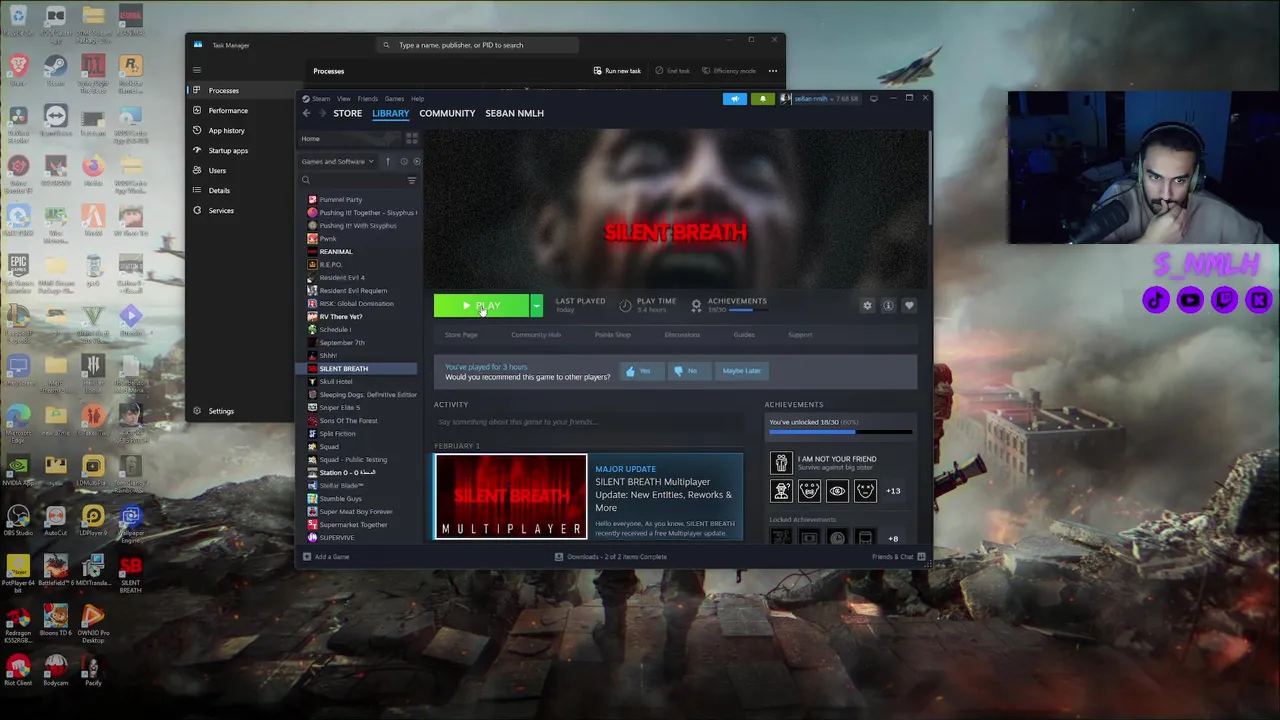Image resolution: width=1280 pixels, height=720 pixels.
Task: Open the Games menu in Steam
Action: (x=394, y=99)
